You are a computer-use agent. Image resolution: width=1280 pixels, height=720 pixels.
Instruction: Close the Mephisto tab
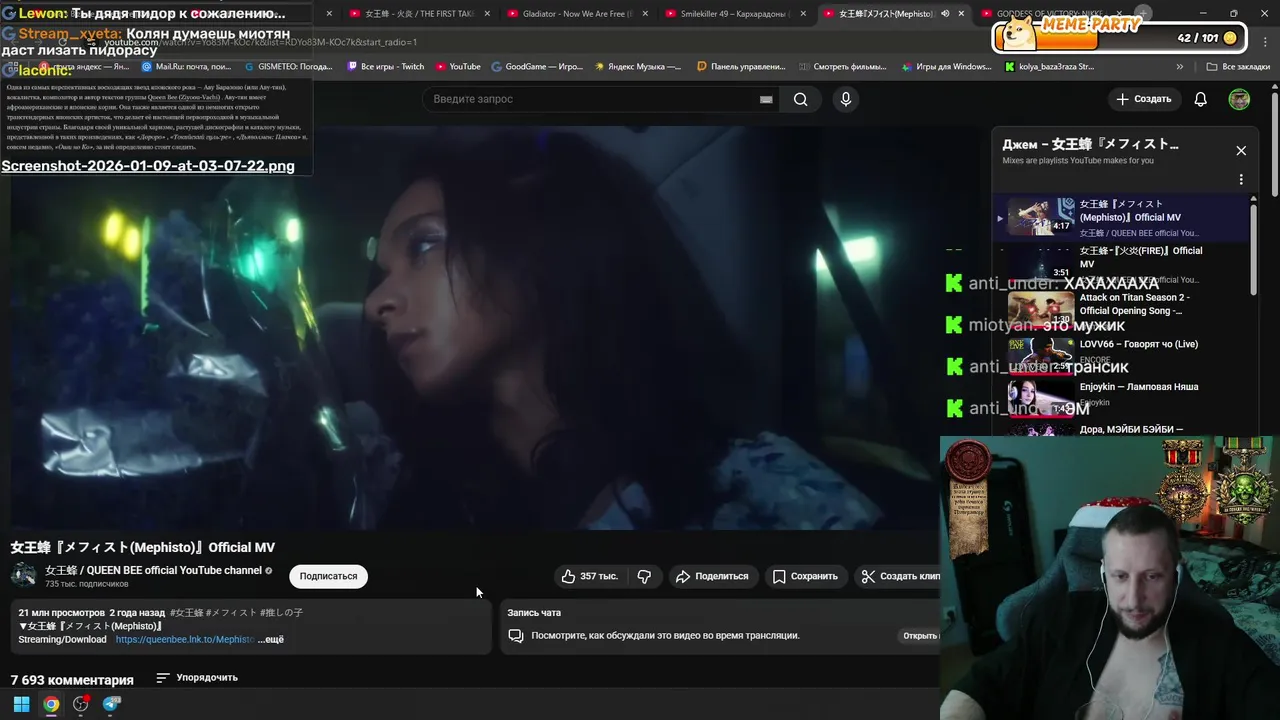coord(961,14)
